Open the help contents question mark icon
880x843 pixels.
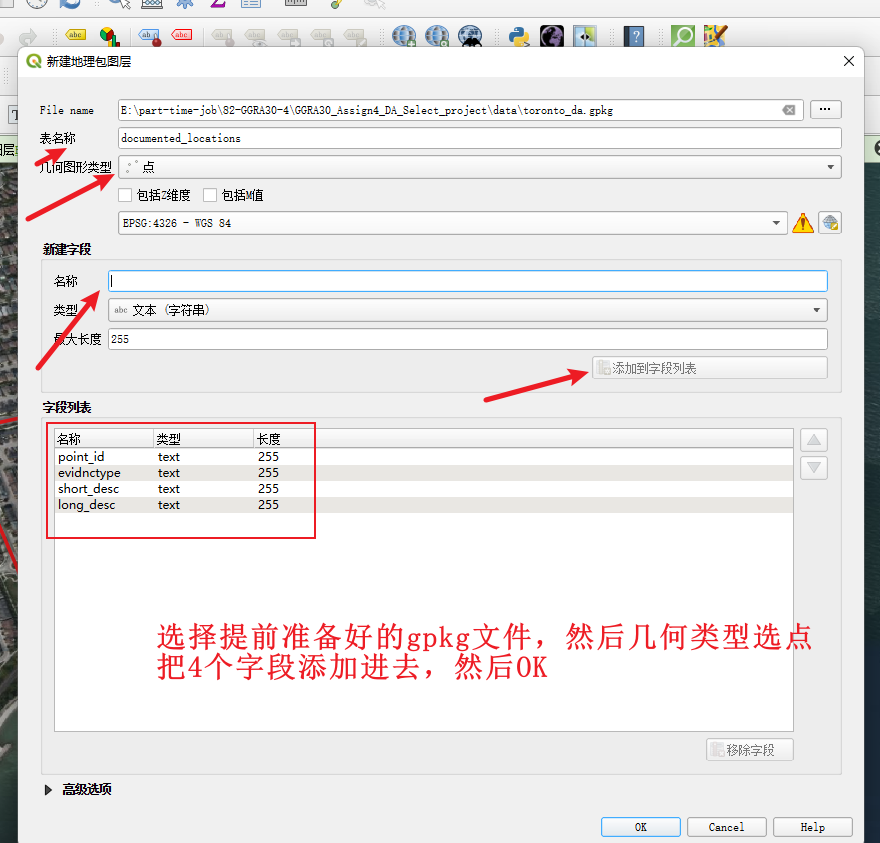point(634,36)
